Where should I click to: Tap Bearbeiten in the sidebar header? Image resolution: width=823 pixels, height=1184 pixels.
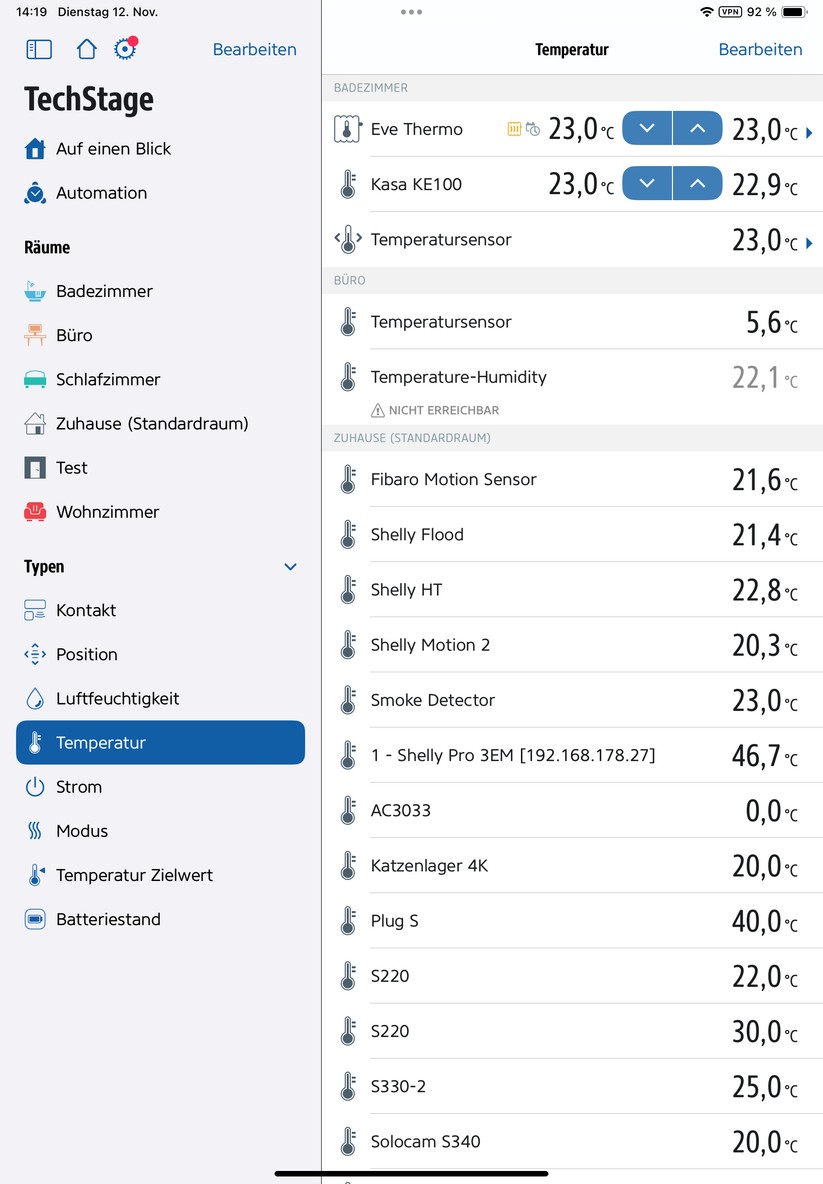(254, 49)
